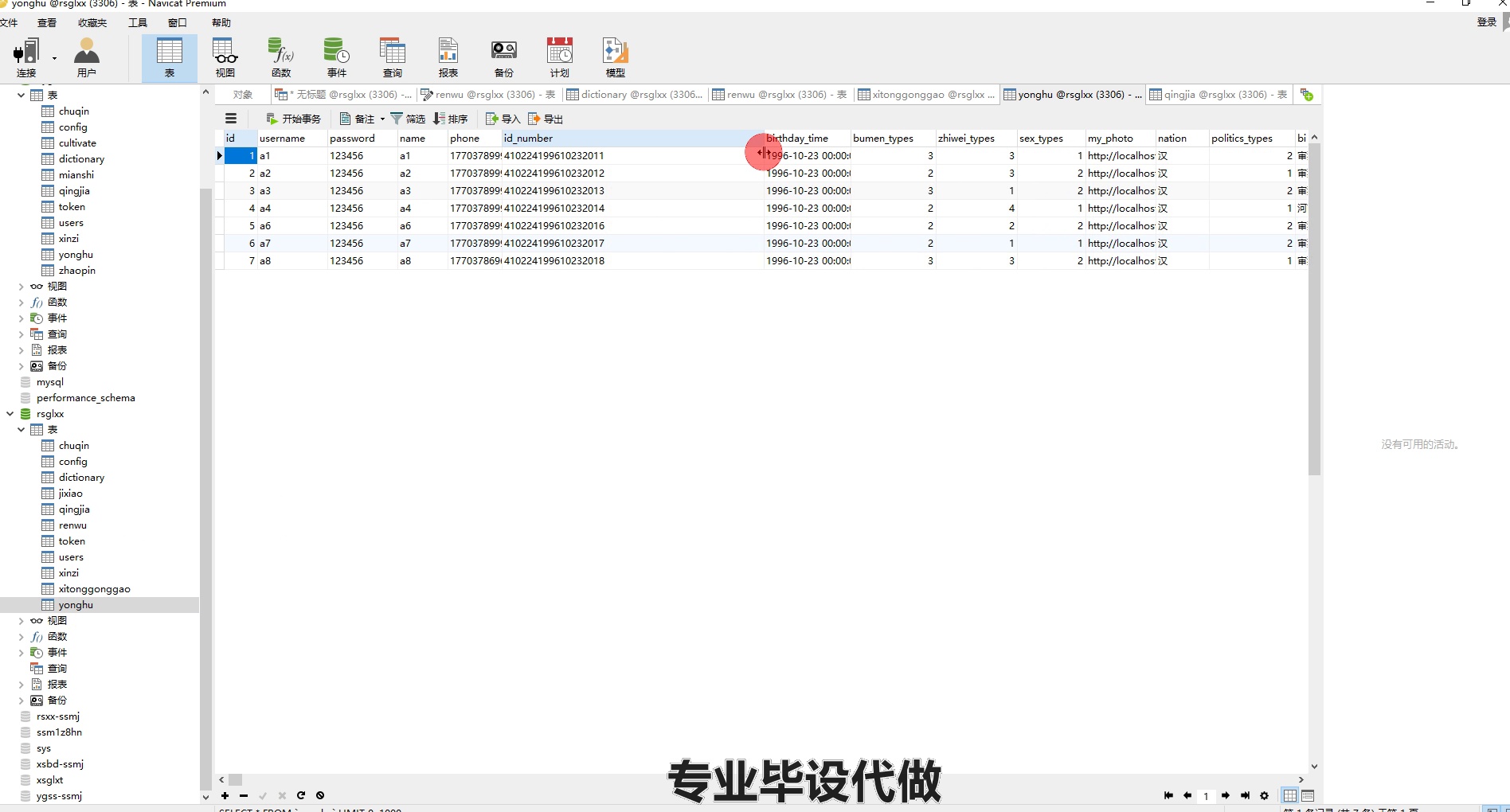1510x812 pixels.
Task: Switch to the qingjia @rsglxx tab
Action: [1219, 94]
